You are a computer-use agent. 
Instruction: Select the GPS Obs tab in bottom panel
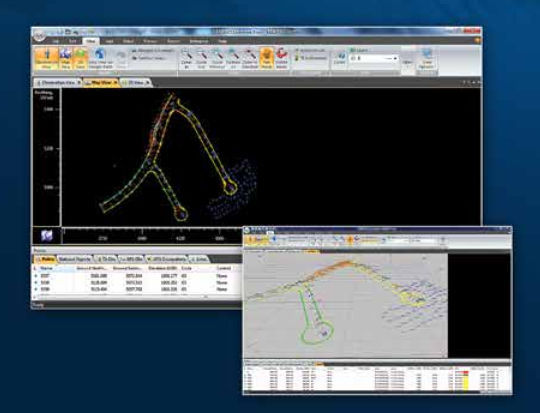[130, 259]
